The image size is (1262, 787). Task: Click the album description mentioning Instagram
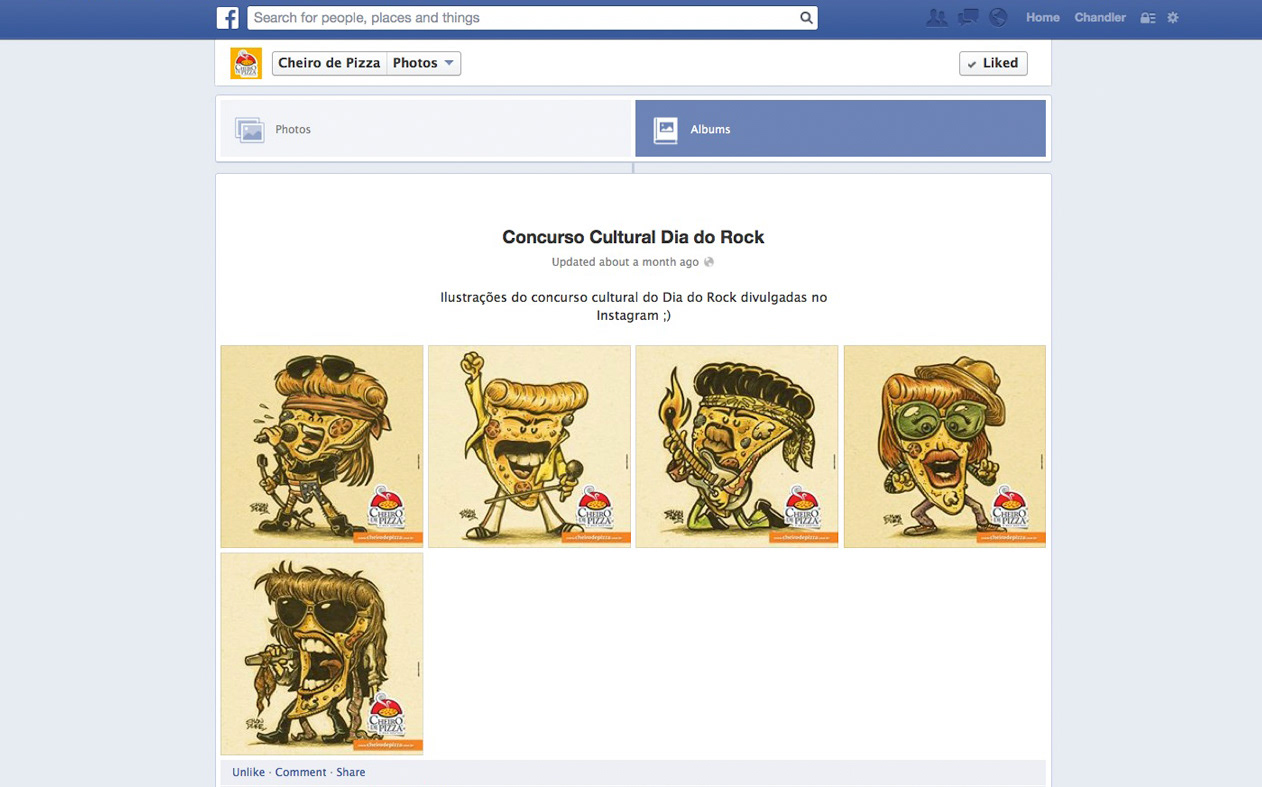point(633,306)
